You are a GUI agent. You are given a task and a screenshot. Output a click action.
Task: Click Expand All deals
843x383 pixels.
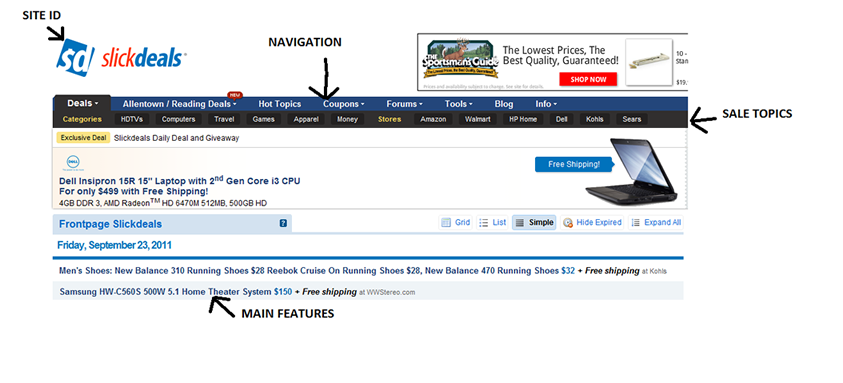655,222
